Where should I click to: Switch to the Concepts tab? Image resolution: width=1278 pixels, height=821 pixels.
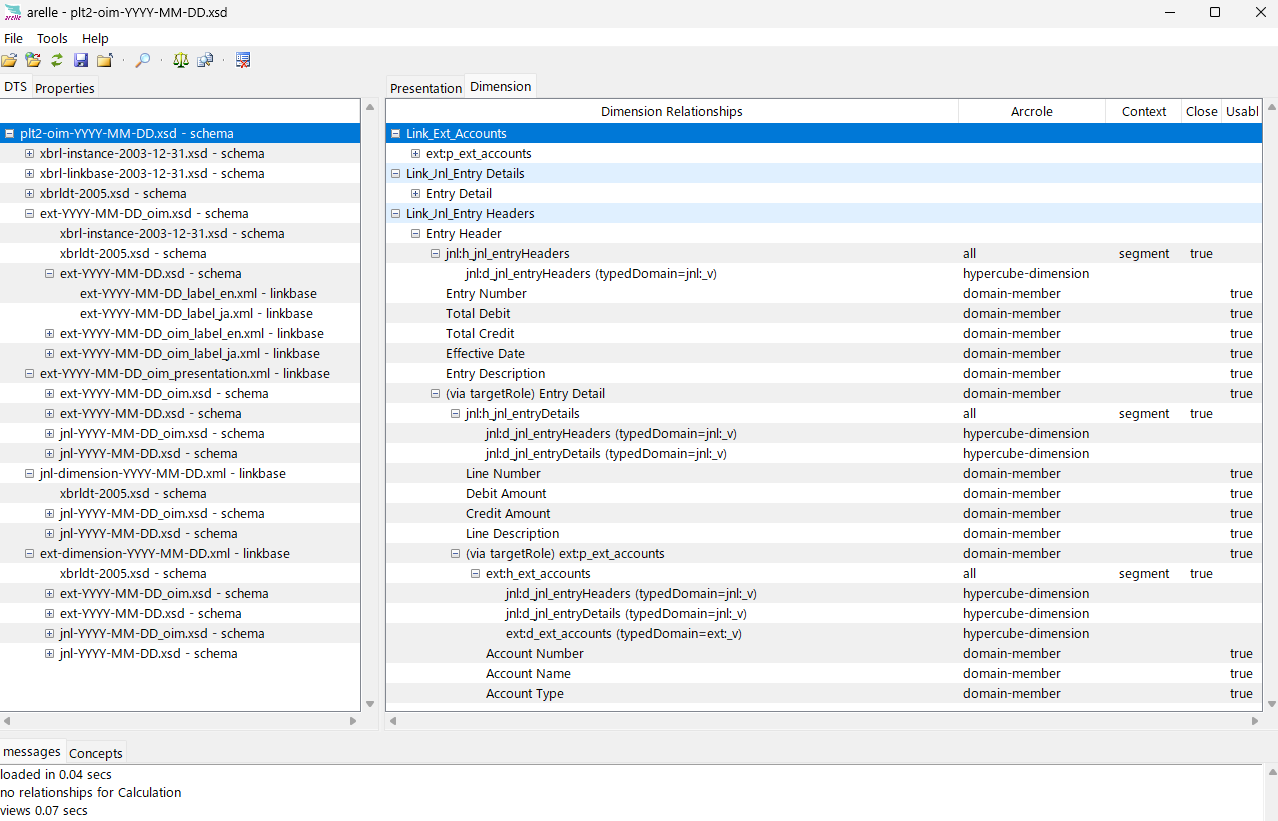tap(96, 753)
